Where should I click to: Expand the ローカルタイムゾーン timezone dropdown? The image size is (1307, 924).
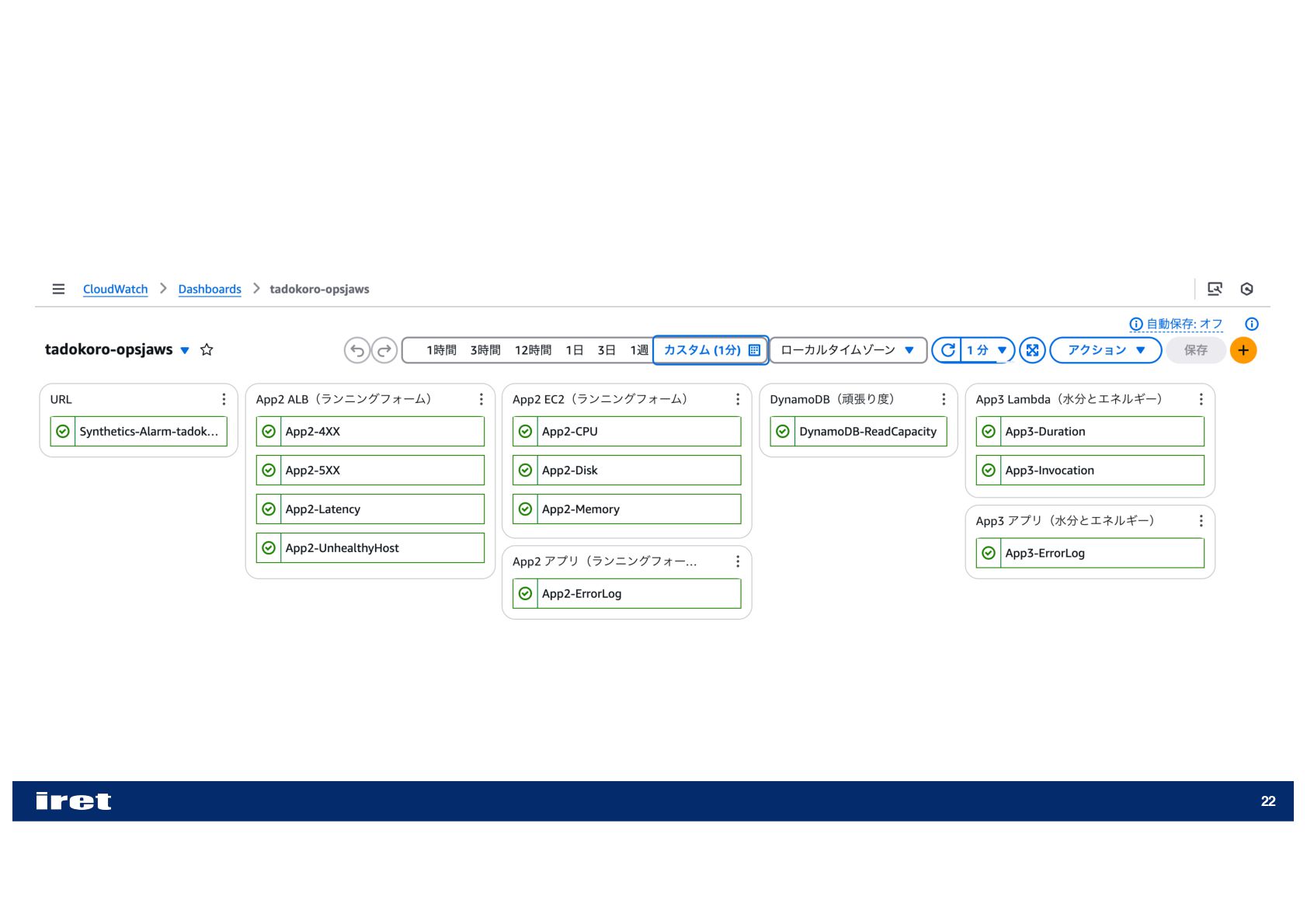tap(848, 350)
